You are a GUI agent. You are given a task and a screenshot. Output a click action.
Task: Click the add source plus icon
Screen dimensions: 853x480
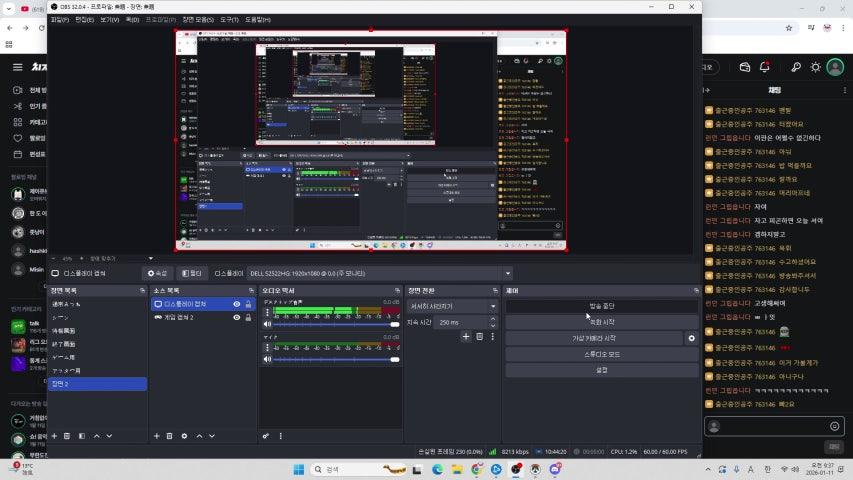point(157,436)
